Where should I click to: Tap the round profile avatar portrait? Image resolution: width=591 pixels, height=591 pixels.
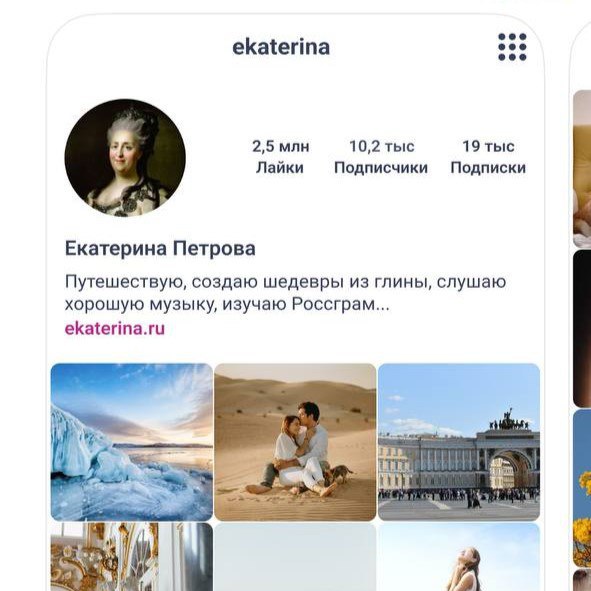pos(125,158)
